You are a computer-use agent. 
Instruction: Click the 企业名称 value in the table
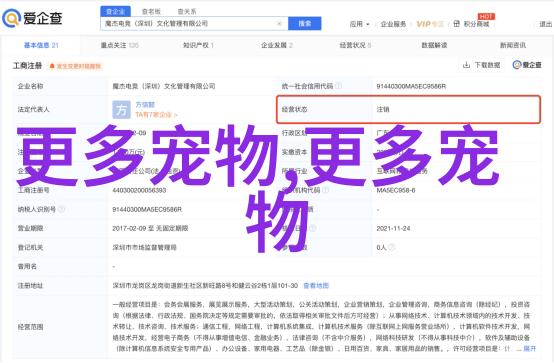[x=164, y=86]
